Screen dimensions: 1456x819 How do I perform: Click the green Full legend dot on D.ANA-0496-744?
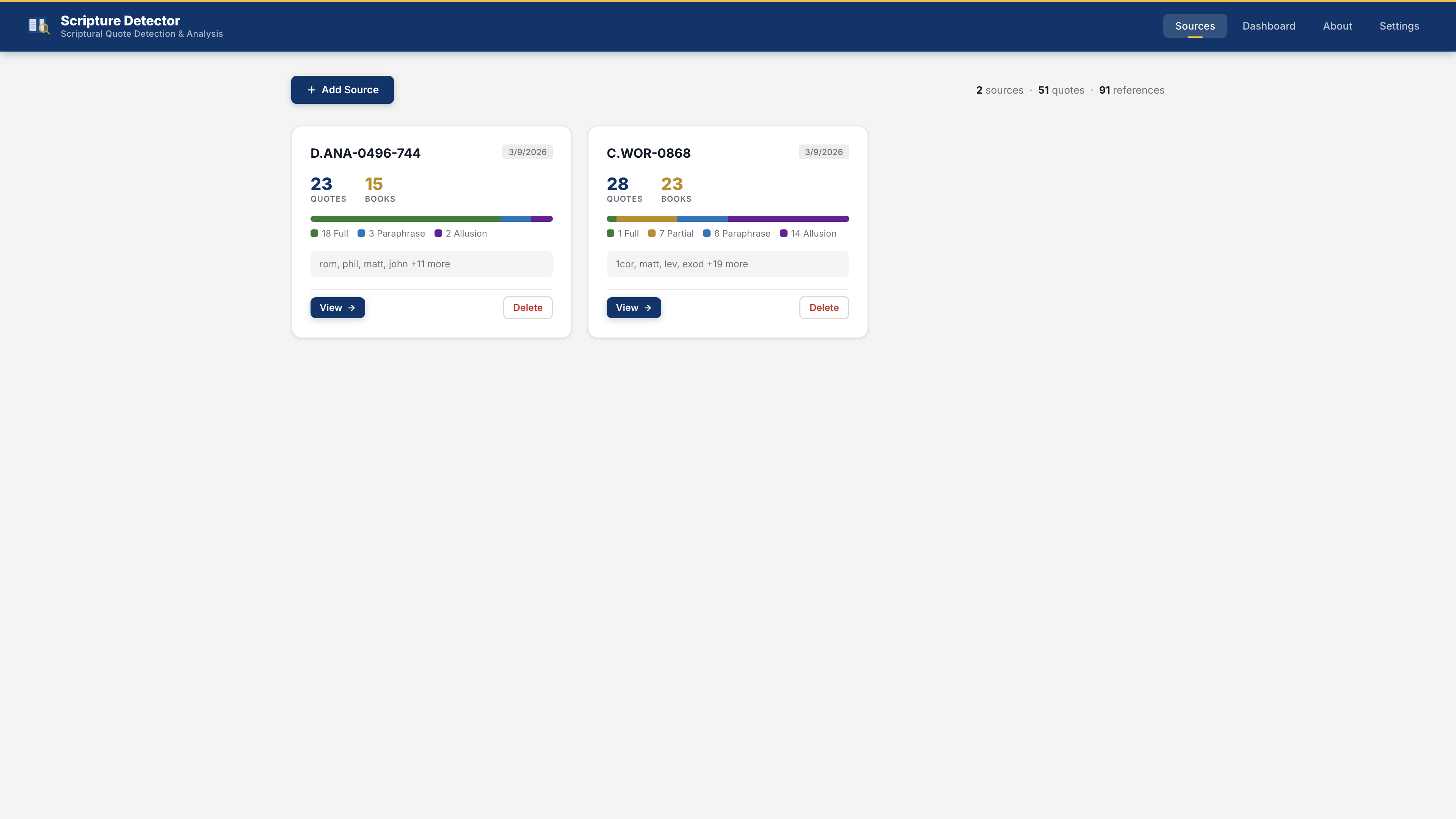[314, 233]
